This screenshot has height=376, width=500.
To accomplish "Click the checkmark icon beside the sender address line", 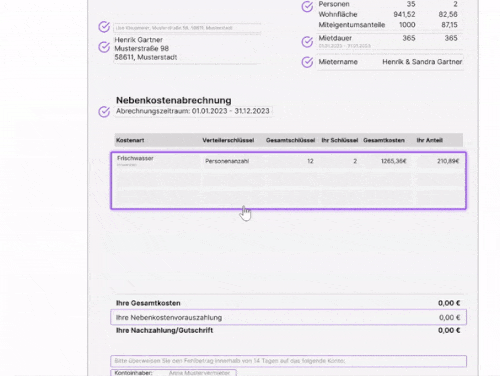I will (x=104, y=27).
